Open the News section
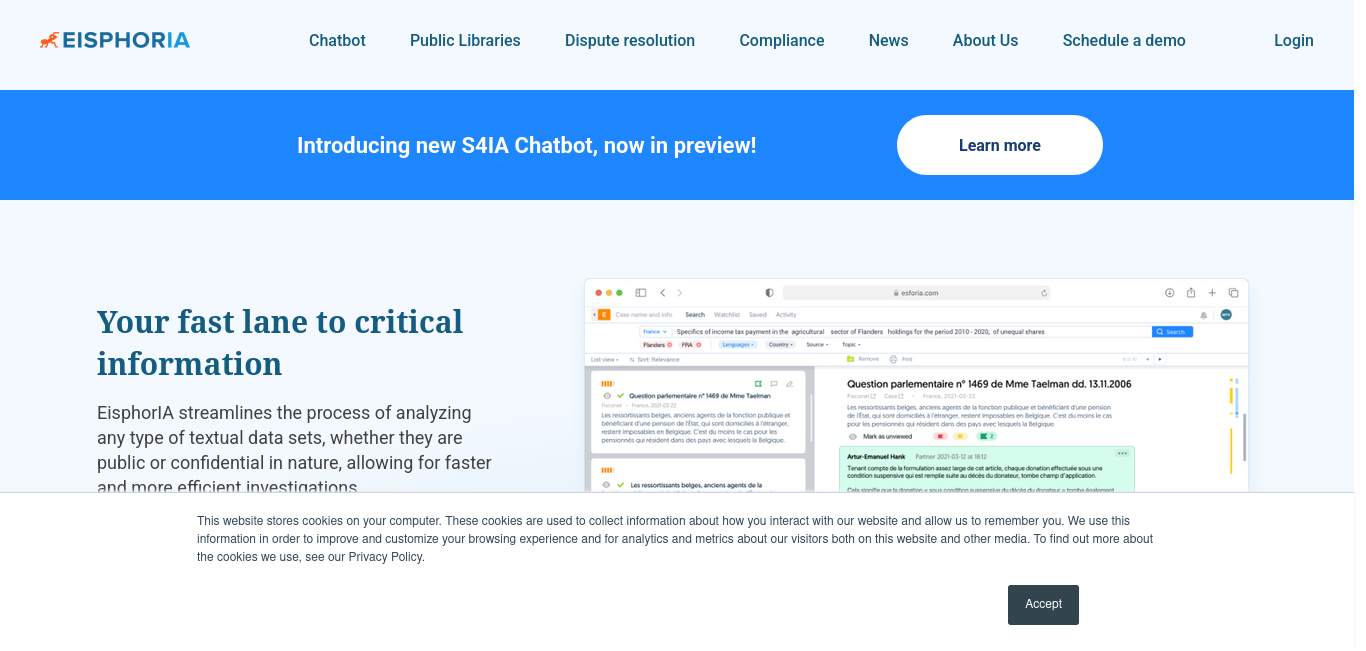1366x651 pixels. coord(889,41)
